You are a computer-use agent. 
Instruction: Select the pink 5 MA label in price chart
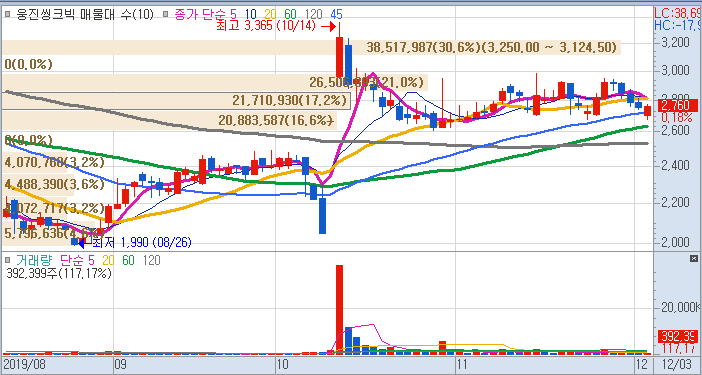pyautogui.click(x=234, y=14)
